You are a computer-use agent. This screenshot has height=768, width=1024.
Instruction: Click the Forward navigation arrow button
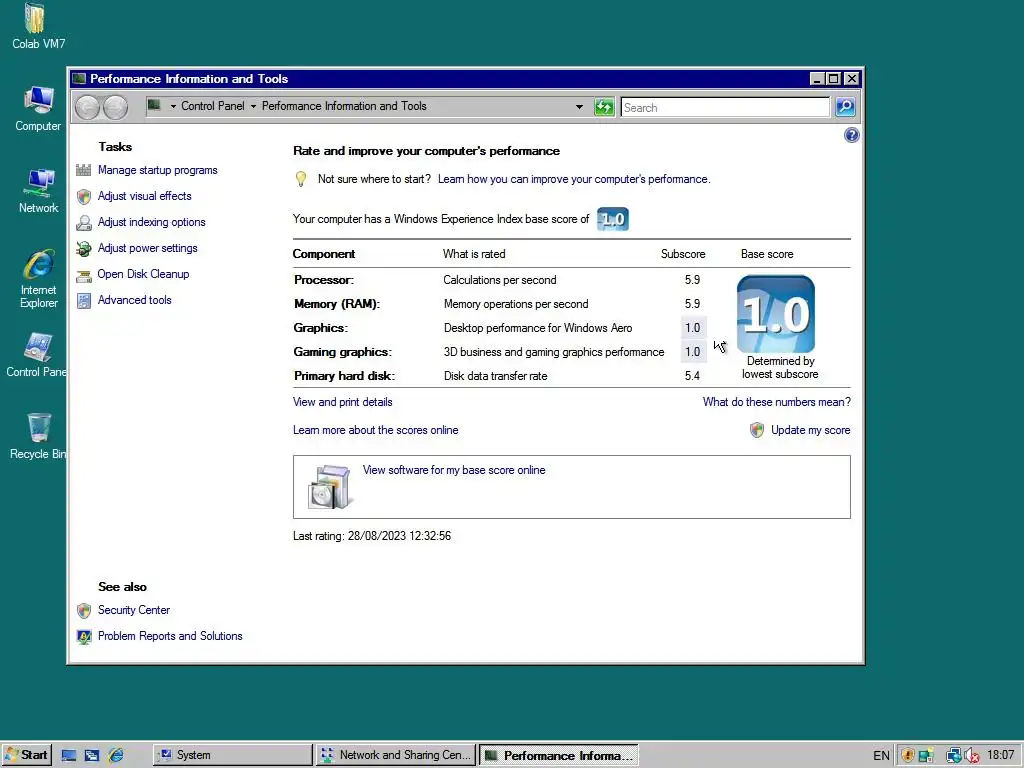[116, 107]
